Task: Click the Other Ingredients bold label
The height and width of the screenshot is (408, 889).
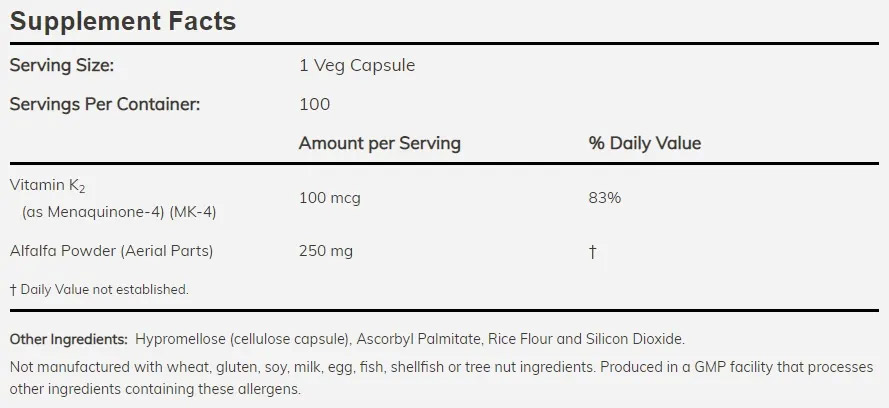Action: pos(69,340)
